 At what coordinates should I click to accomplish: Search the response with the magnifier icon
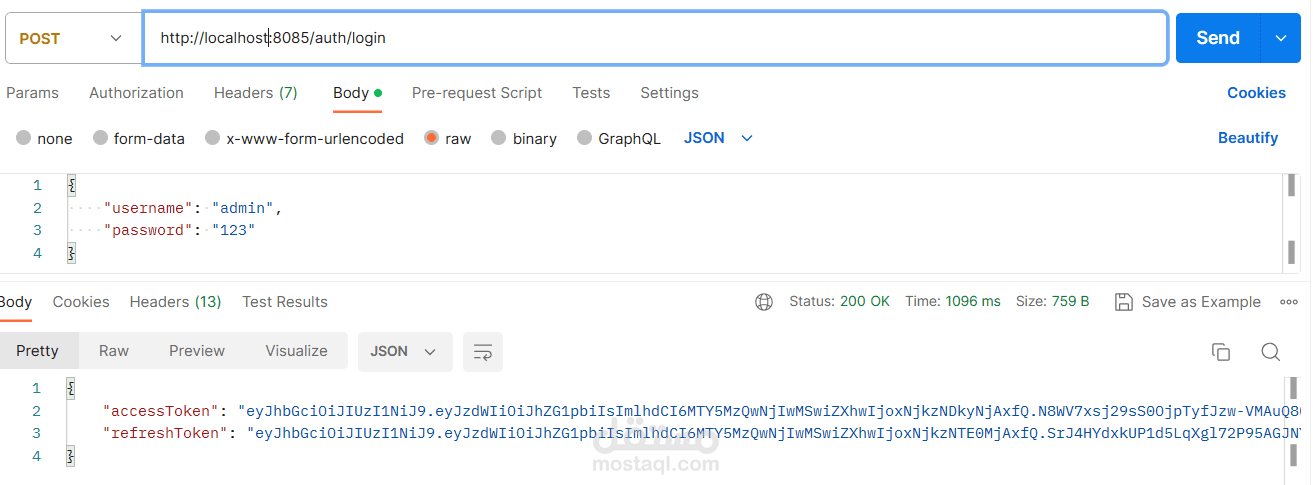[x=1270, y=352]
